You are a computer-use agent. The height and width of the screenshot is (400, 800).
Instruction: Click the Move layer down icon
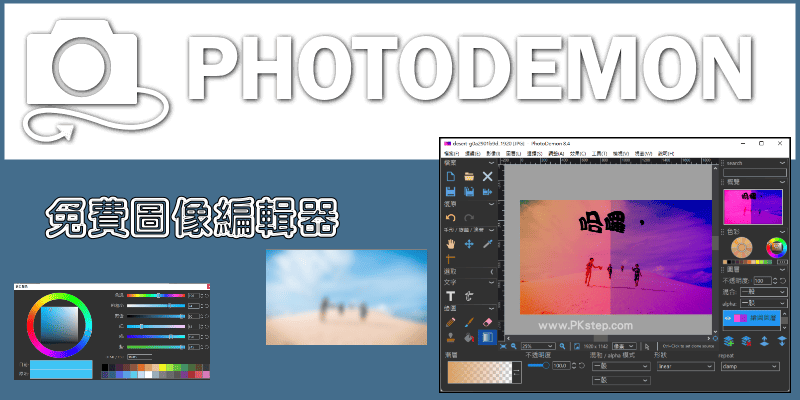(782, 340)
